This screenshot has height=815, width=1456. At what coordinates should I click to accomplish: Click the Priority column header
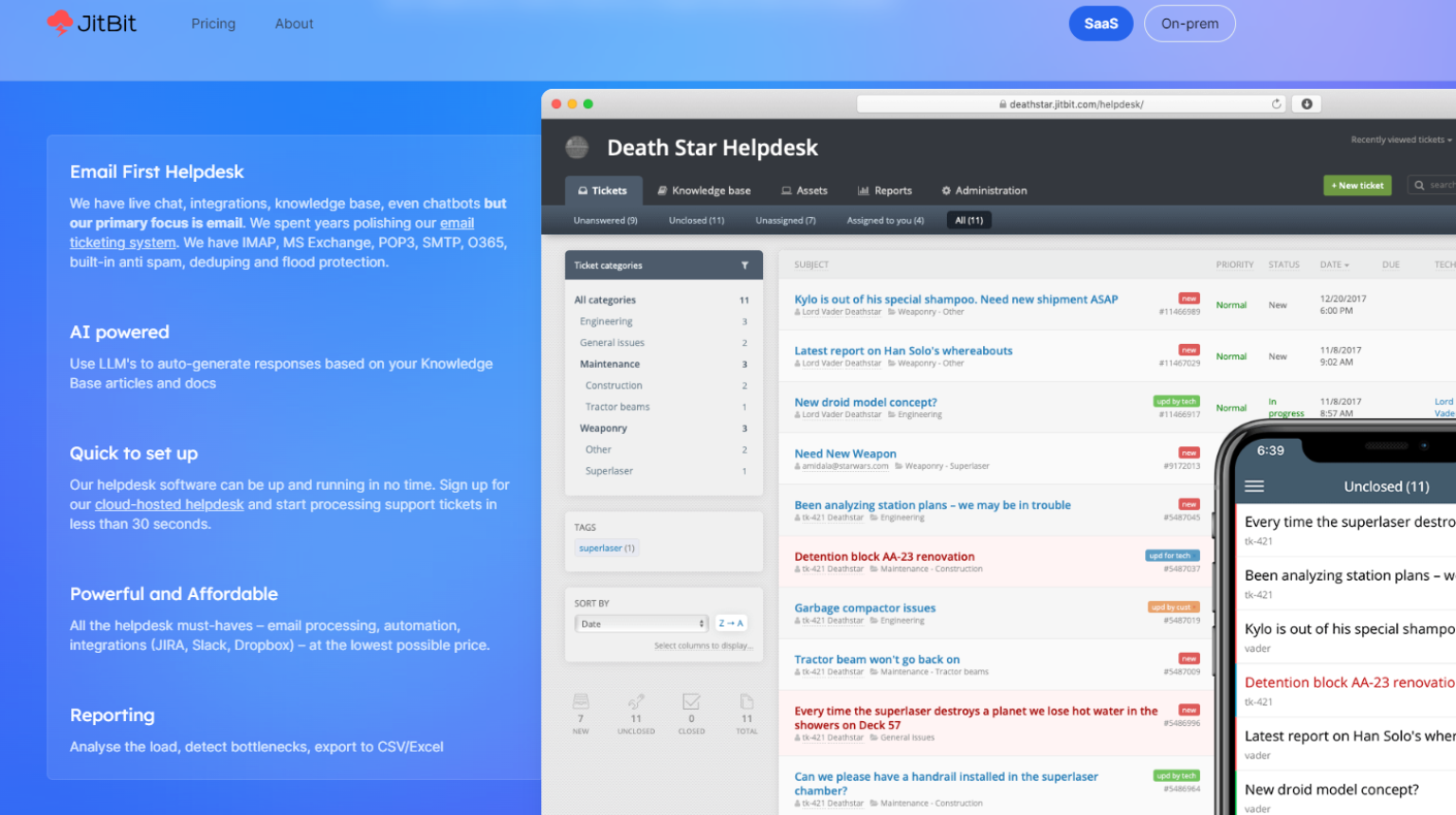click(1234, 265)
